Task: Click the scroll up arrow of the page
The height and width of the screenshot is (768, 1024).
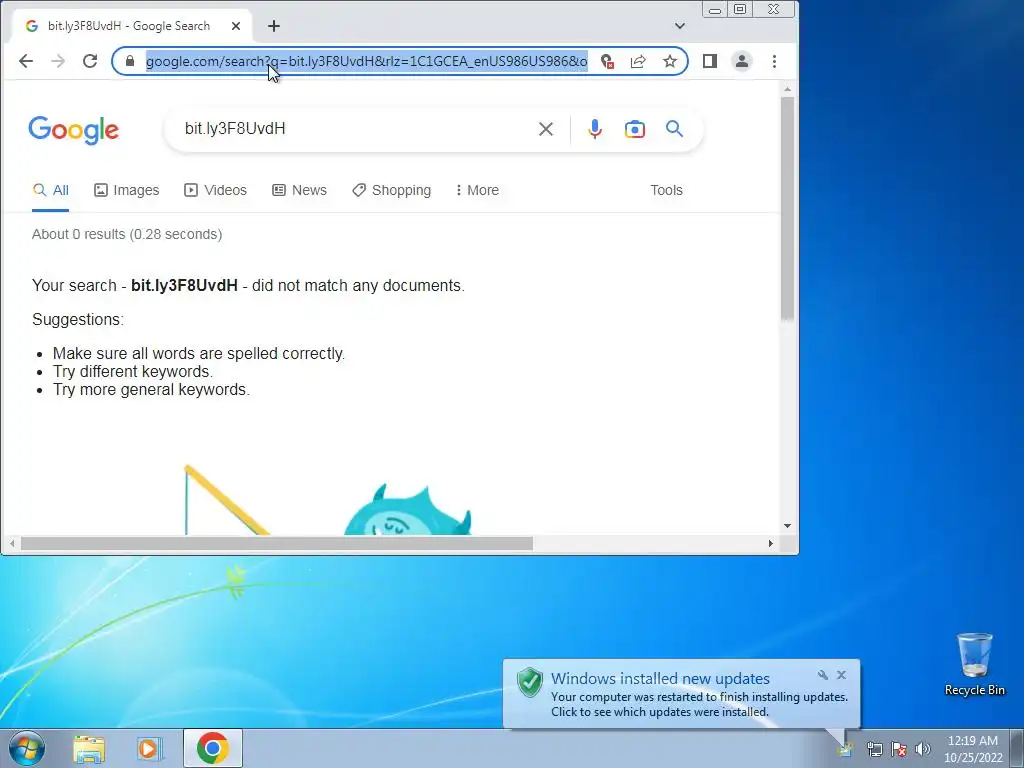Action: pyautogui.click(x=788, y=89)
